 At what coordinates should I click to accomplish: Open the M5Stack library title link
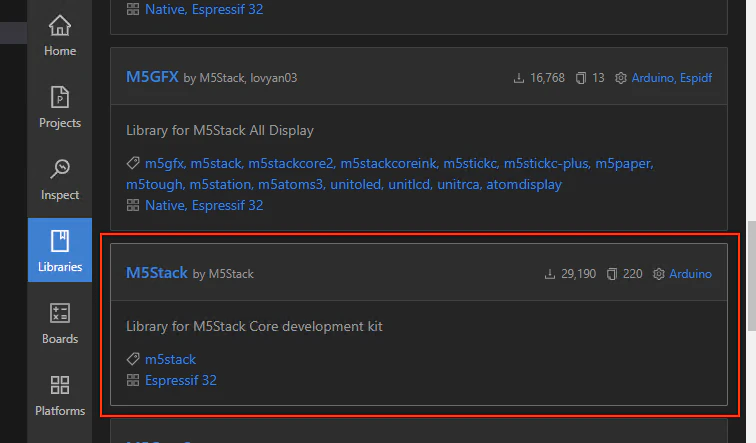click(157, 273)
